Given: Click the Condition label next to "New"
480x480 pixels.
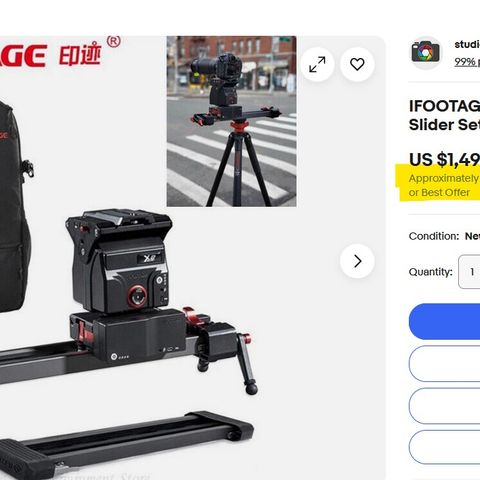Looking at the screenshot, I should (434, 236).
